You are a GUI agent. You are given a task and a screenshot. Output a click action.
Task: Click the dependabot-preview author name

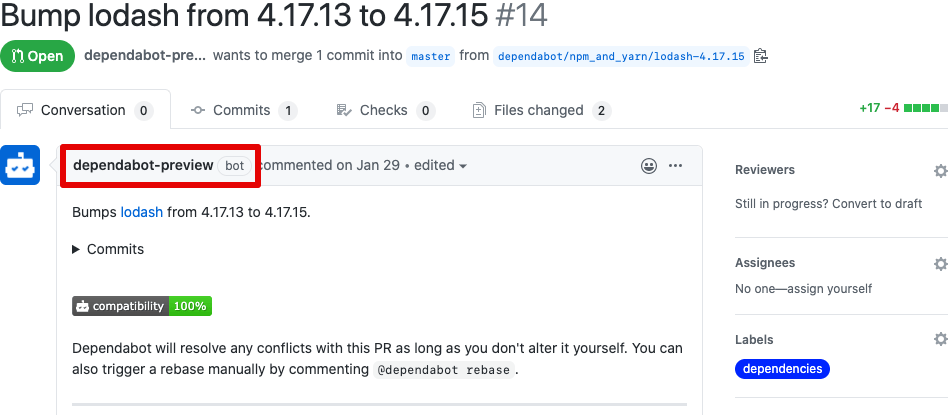[143, 165]
